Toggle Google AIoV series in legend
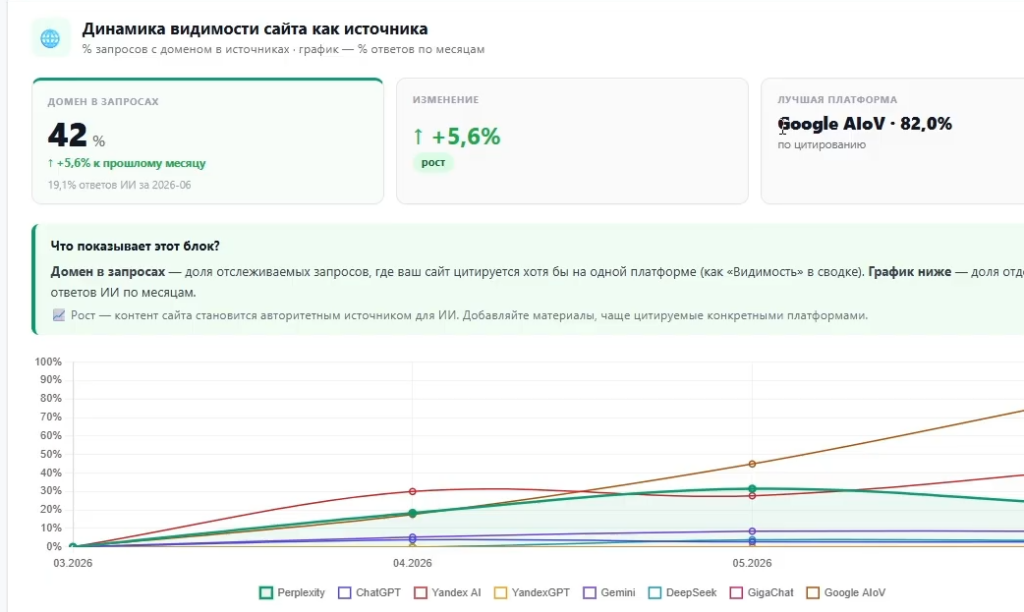Viewport: 1024px width, 612px height. [846, 592]
